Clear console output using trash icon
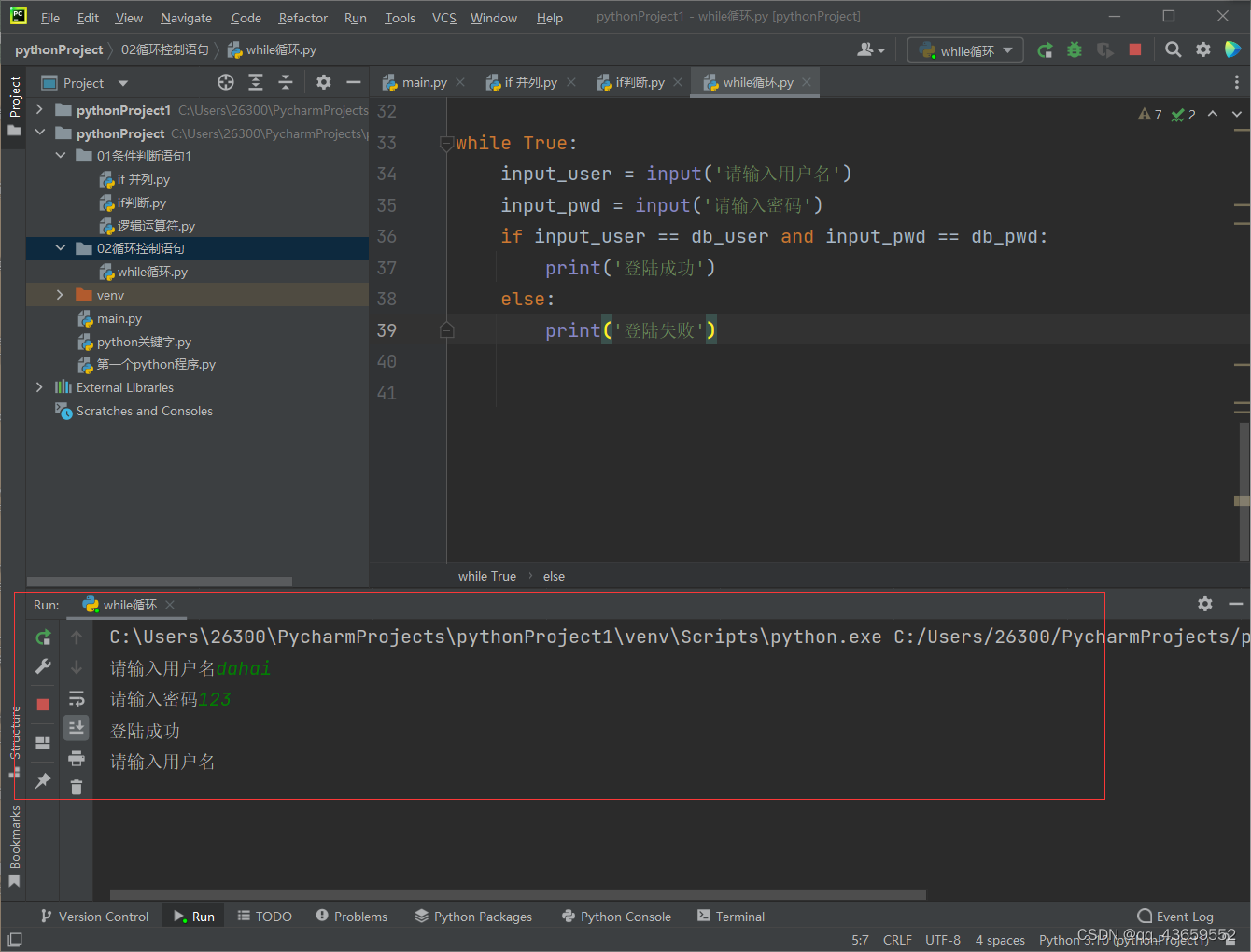 pyautogui.click(x=76, y=787)
